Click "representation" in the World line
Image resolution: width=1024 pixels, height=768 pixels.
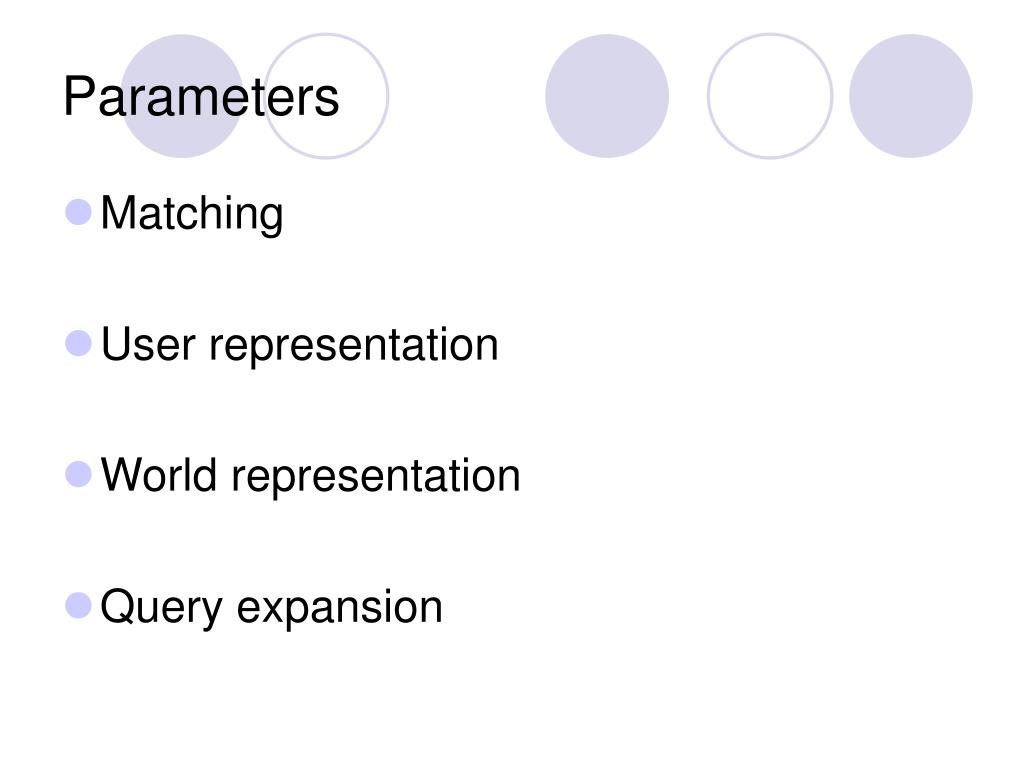coord(376,477)
